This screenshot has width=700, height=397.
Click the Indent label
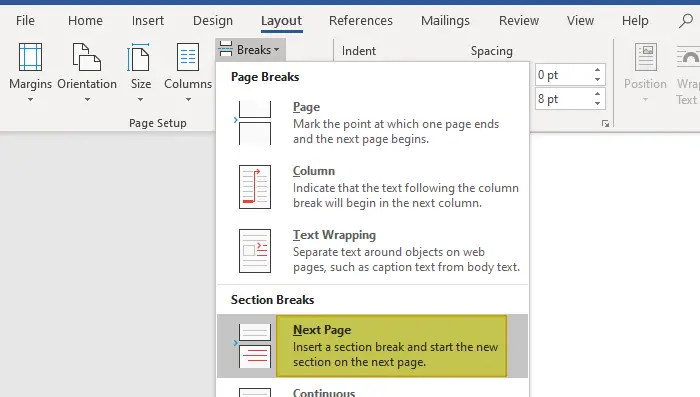[358, 51]
